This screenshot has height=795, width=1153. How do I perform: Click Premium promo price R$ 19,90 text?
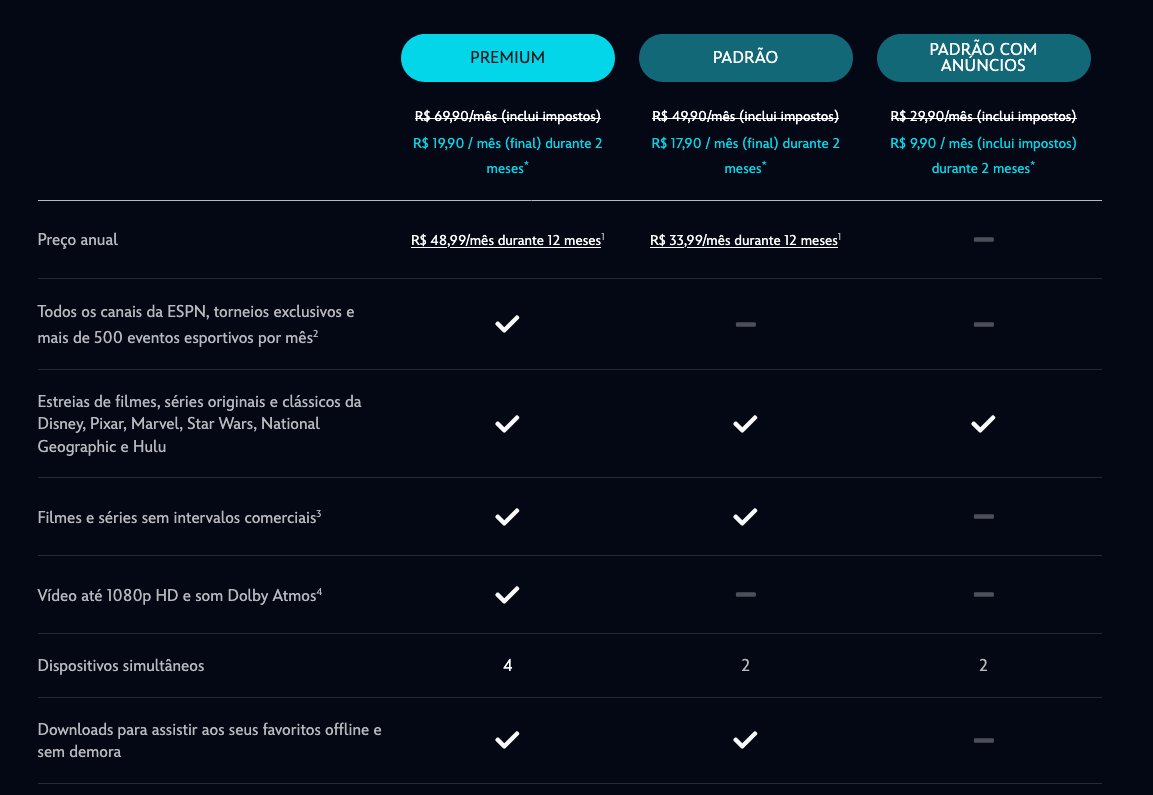coord(507,156)
